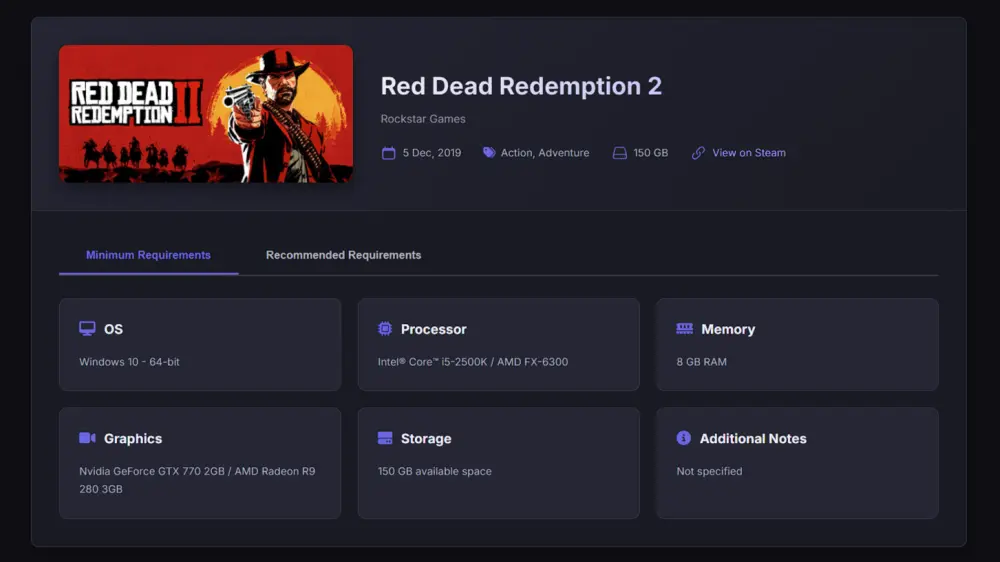Click the chain link icon beside View on Steam
The image size is (1000, 562).
click(x=699, y=153)
